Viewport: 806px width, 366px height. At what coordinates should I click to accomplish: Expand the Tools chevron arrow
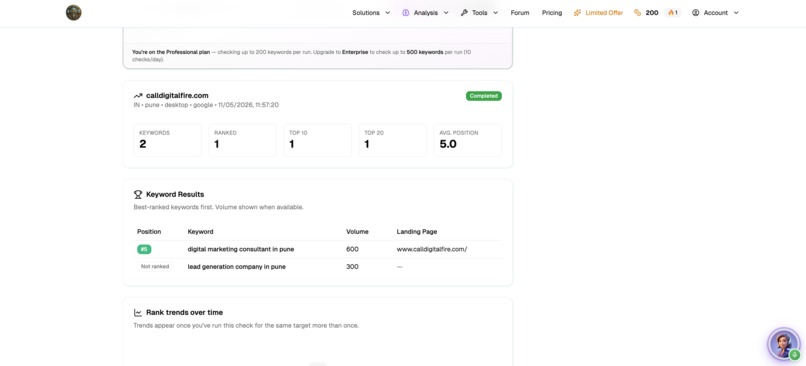pos(496,13)
